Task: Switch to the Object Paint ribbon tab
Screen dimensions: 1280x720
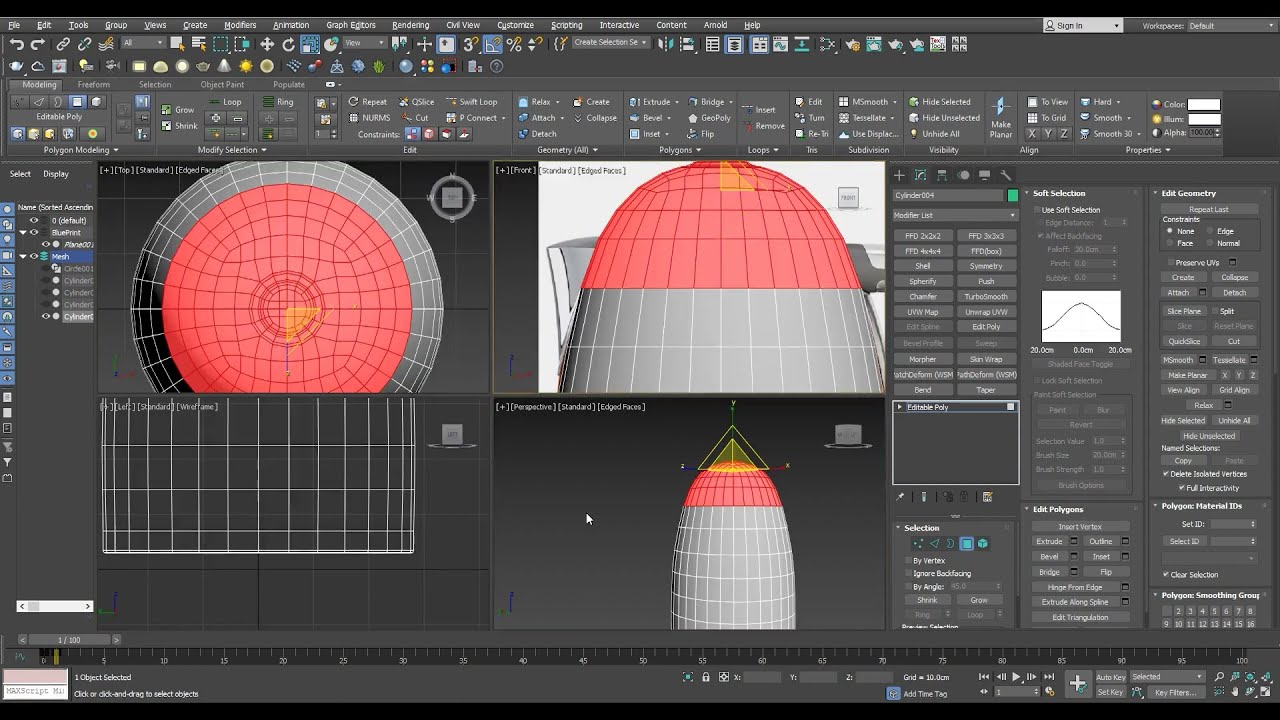Action: click(x=222, y=85)
